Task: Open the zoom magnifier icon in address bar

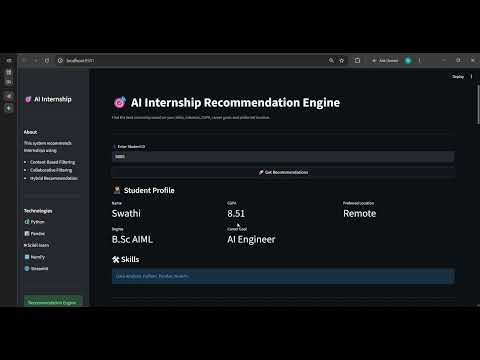Action: pos(331,60)
